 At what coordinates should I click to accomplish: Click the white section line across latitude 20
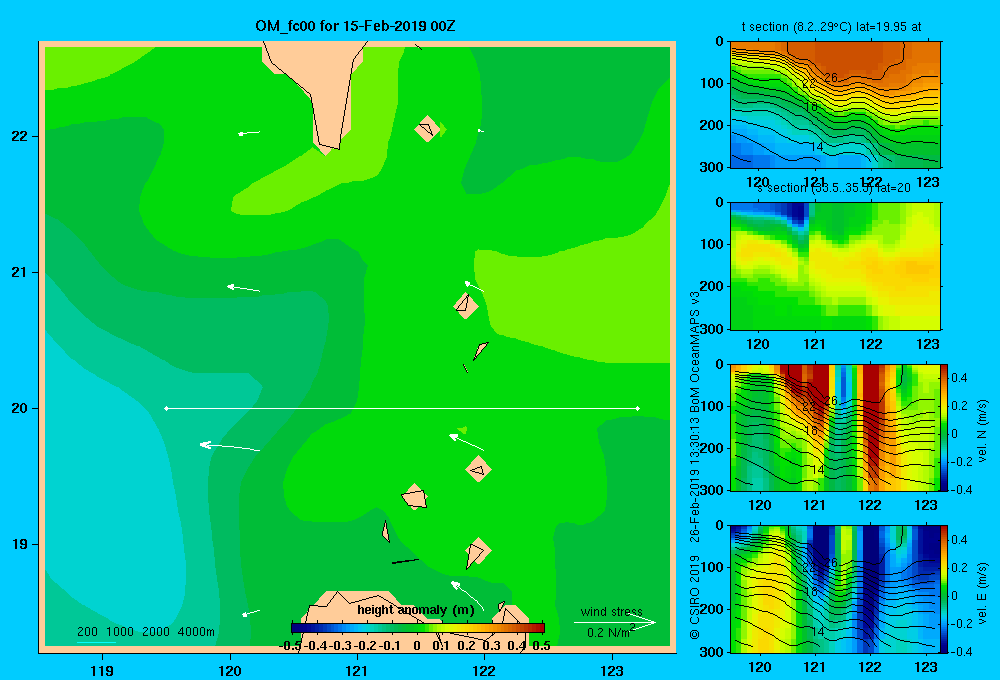click(x=402, y=408)
